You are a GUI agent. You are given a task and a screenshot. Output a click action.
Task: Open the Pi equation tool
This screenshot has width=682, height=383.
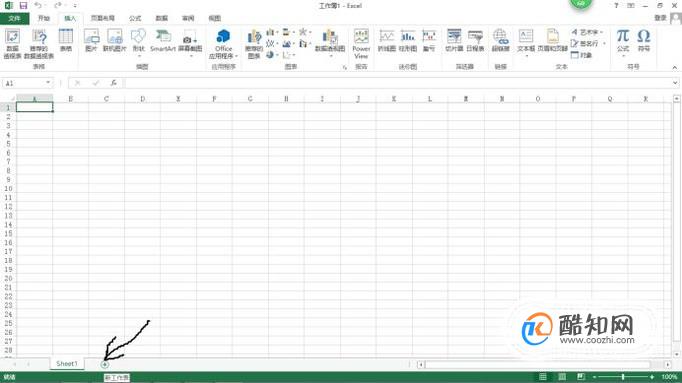(623, 41)
